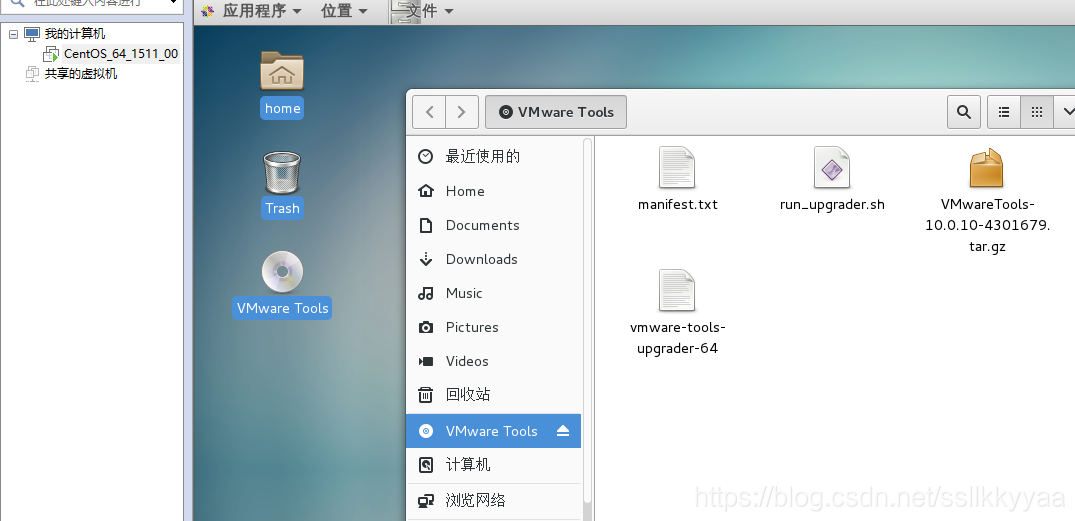Image resolution: width=1075 pixels, height=521 pixels.
Task: Open the Applications (应用程序) menu
Action: 254,11
